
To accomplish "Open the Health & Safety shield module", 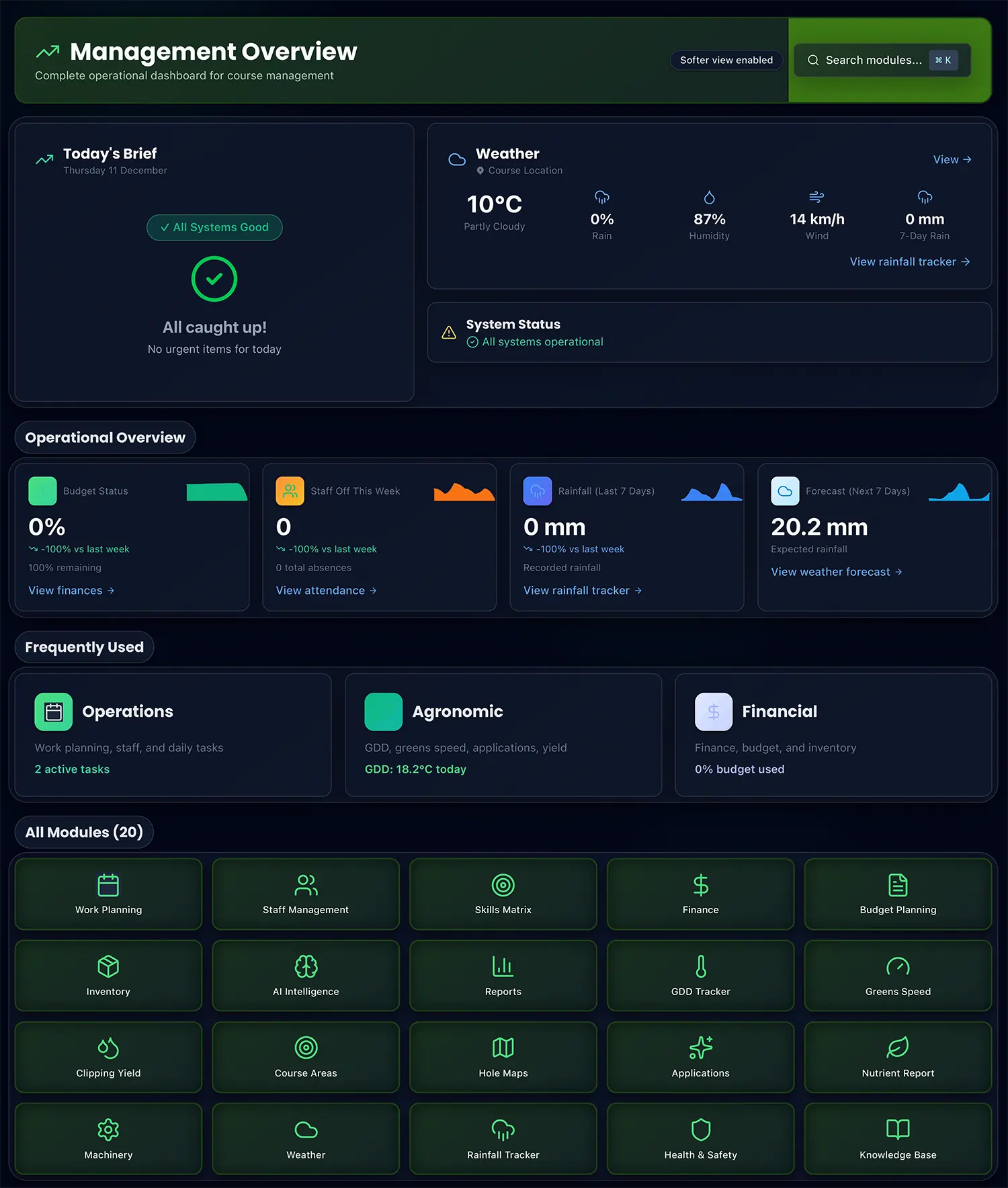I will coord(700,1139).
